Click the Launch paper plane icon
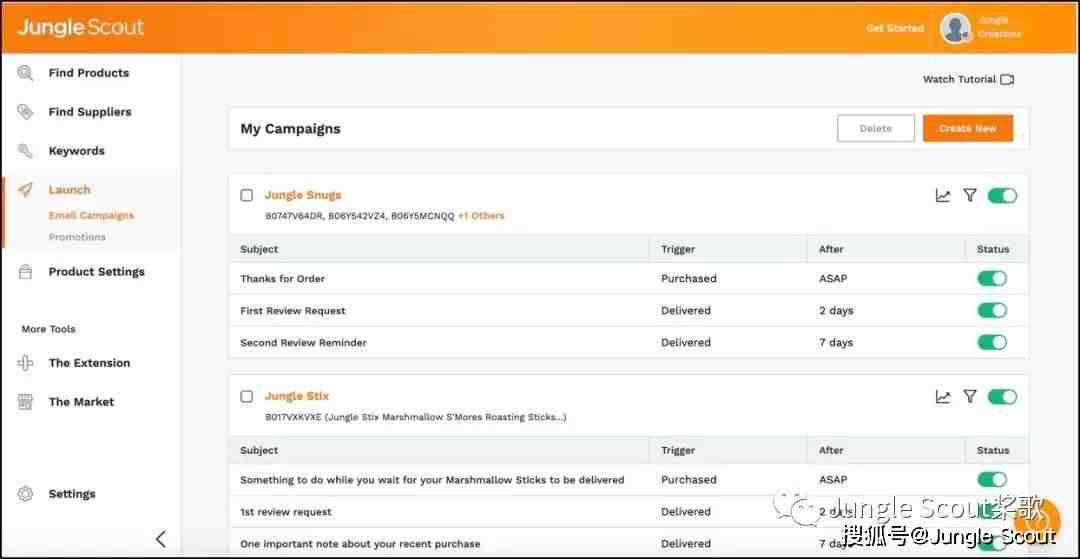 (x=25, y=190)
